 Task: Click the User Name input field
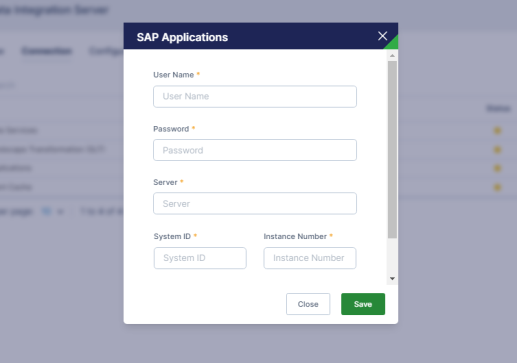point(255,97)
